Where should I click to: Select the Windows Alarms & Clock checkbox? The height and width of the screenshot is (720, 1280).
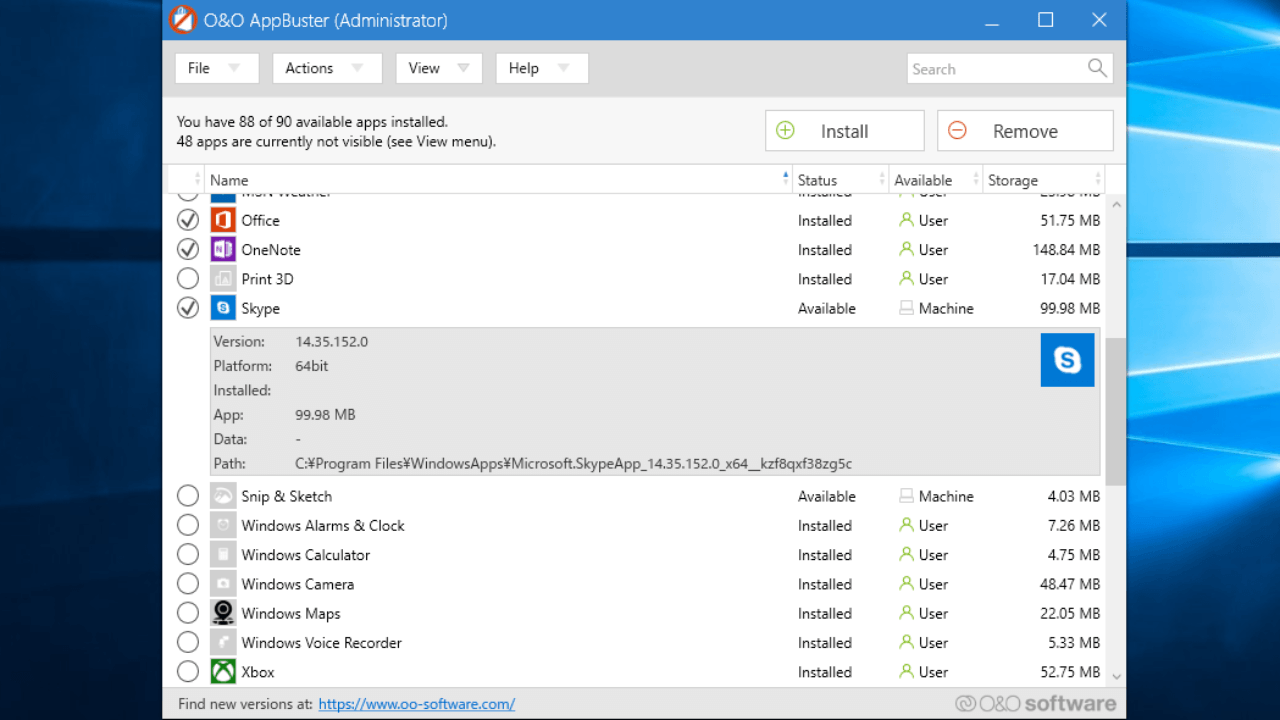pos(188,525)
